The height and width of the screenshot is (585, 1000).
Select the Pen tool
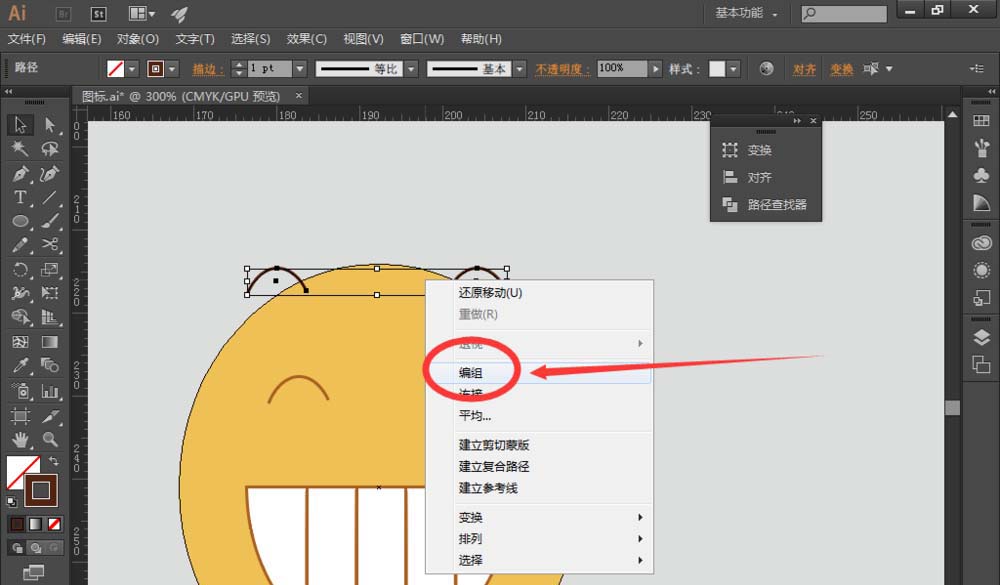[20, 174]
